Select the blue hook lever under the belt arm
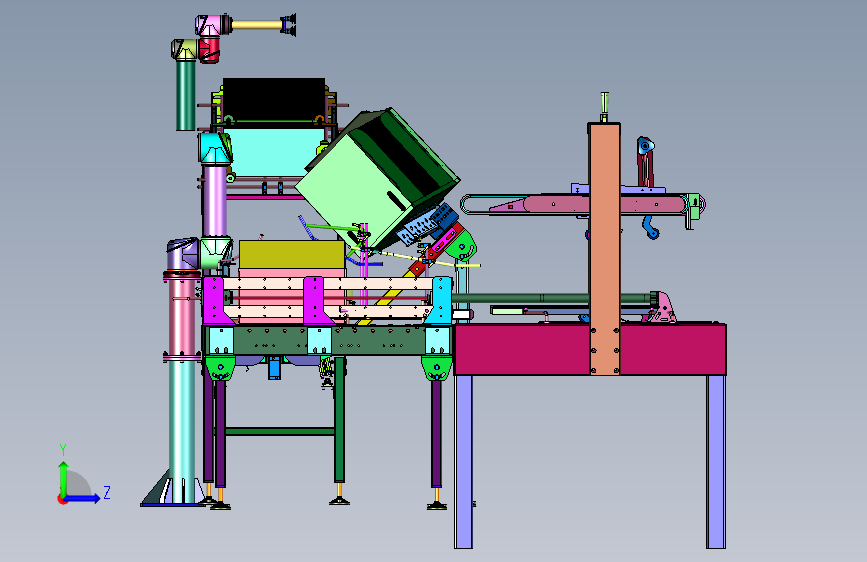Screen dimensions: 867x562 tap(650, 228)
